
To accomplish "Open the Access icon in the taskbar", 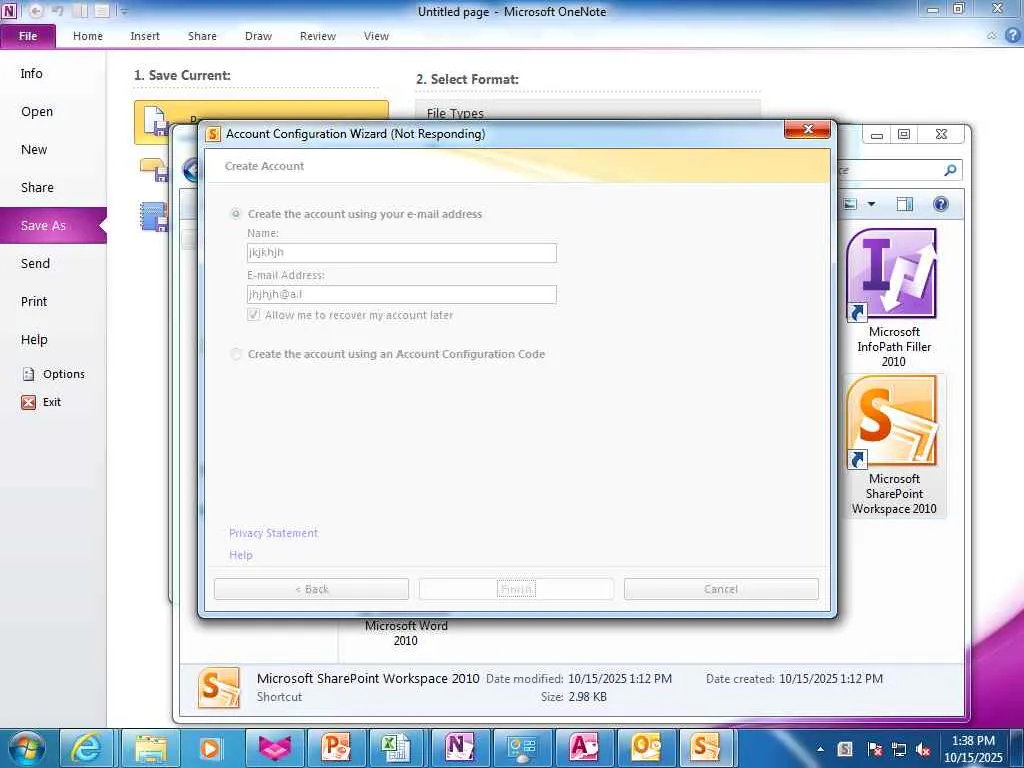I will 583,748.
